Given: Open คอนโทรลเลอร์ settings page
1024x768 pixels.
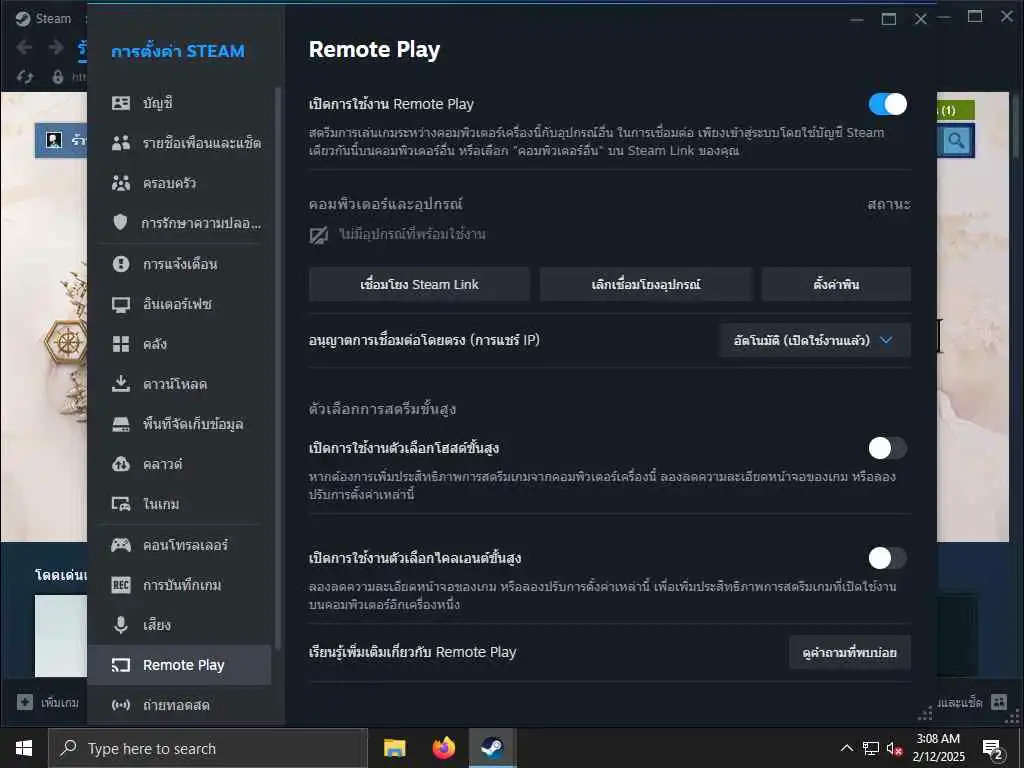Looking at the screenshot, I should point(179,545).
